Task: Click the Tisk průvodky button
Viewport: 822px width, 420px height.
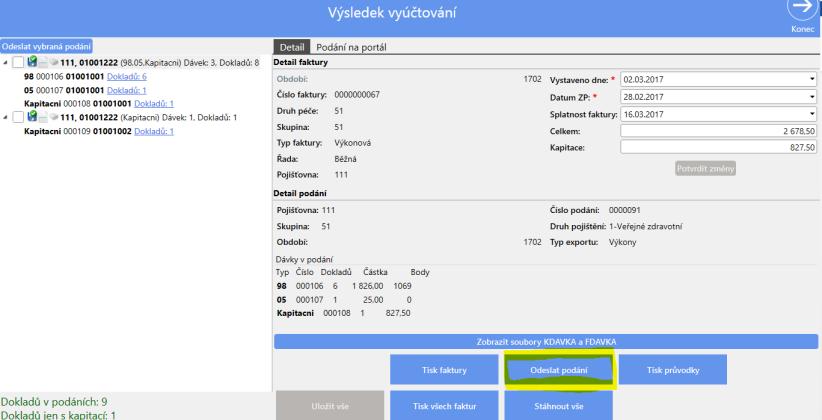Action: click(673, 370)
